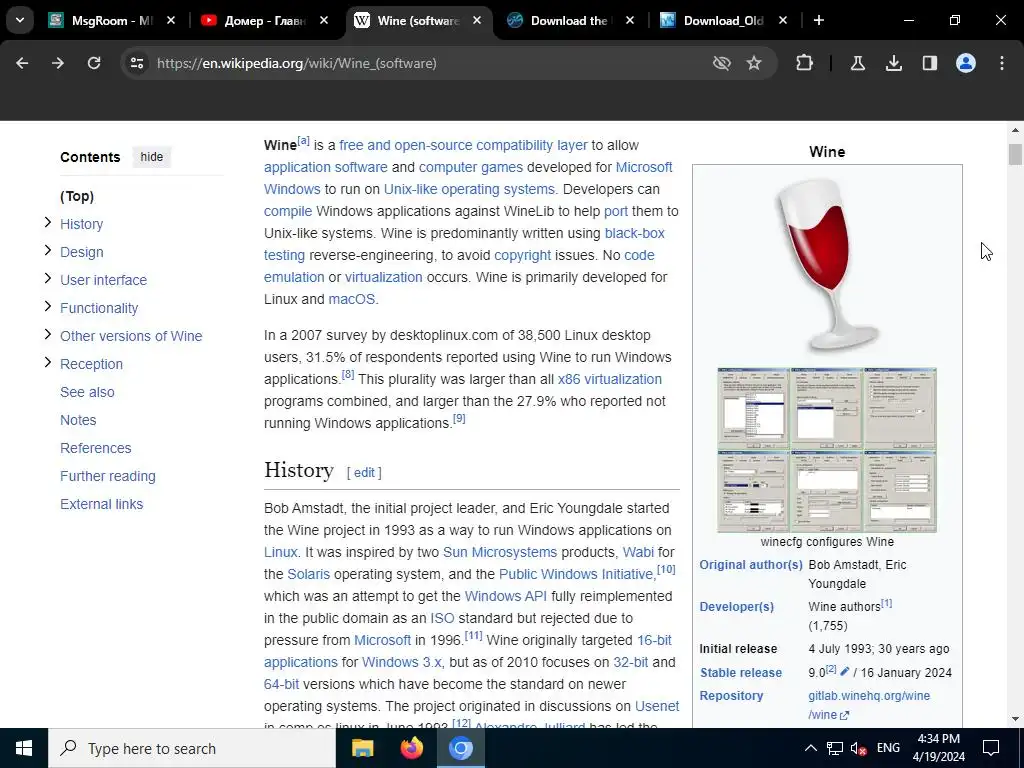Expand Other versions of Wine in Contents

click(47, 335)
